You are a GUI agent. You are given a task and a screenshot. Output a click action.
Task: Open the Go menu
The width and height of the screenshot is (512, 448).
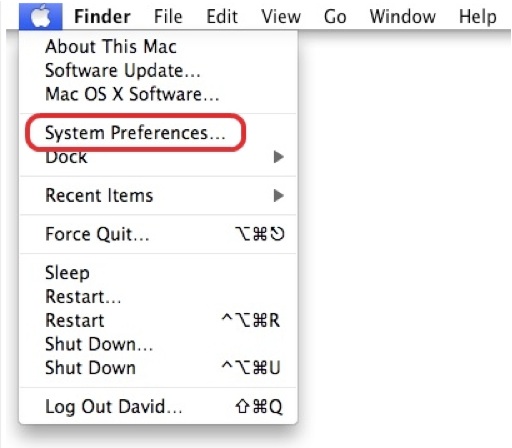pos(335,16)
